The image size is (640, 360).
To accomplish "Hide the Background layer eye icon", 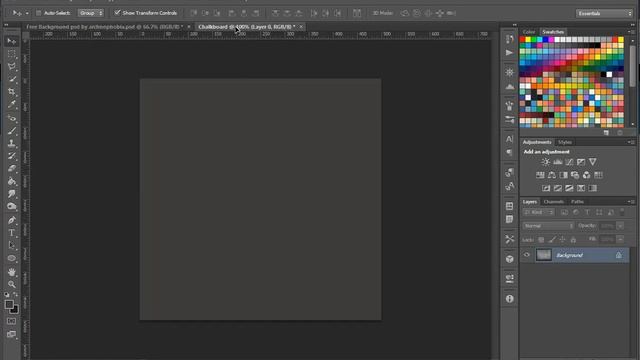I will pos(527,255).
